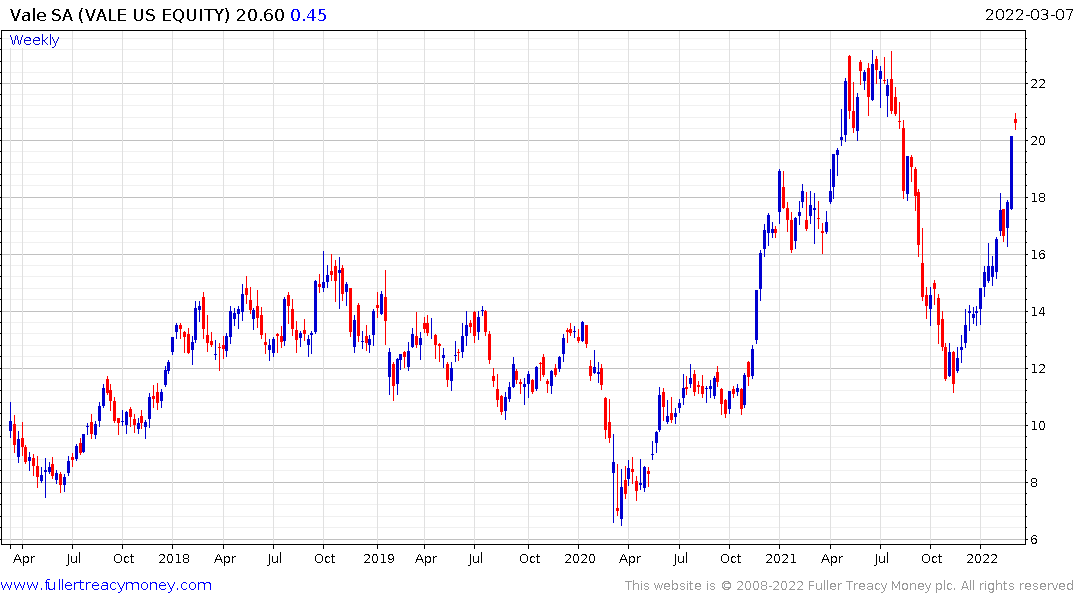Click the chart date 2022-03-07
This screenshot has width=1075, height=600.
click(x=1028, y=15)
